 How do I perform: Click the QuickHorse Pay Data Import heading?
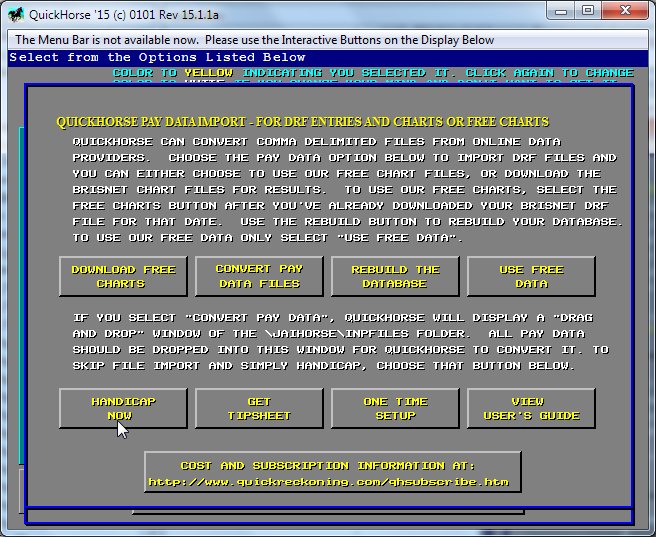(302, 122)
